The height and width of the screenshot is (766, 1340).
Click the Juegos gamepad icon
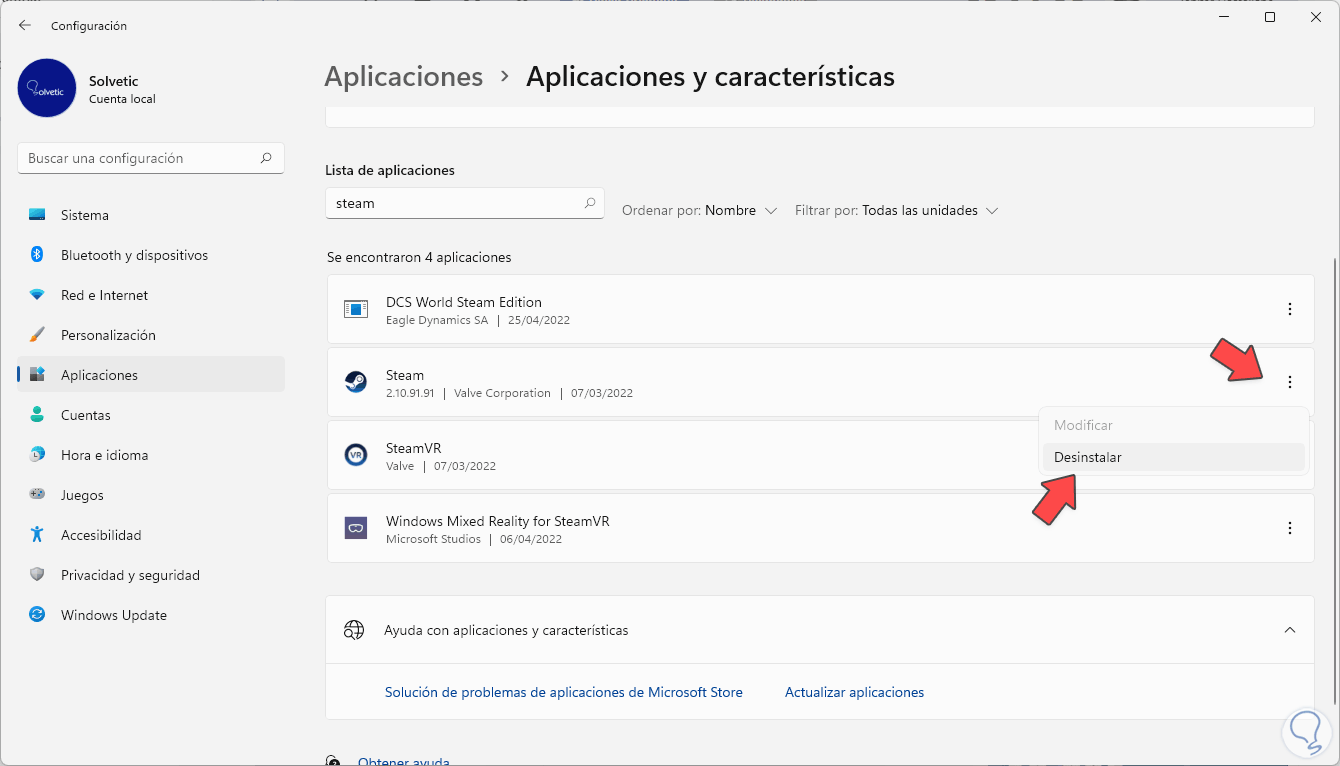point(37,495)
